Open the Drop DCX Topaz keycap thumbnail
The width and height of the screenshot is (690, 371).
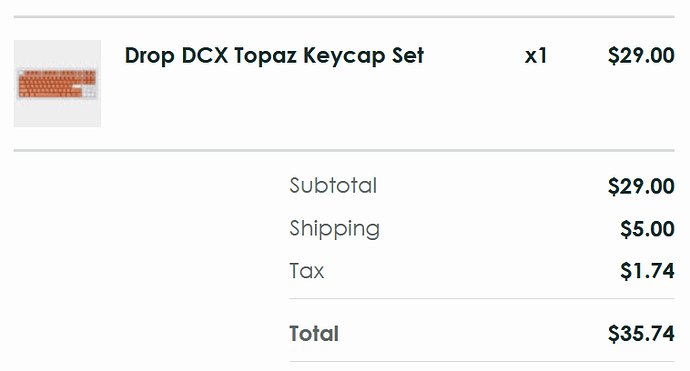57,84
